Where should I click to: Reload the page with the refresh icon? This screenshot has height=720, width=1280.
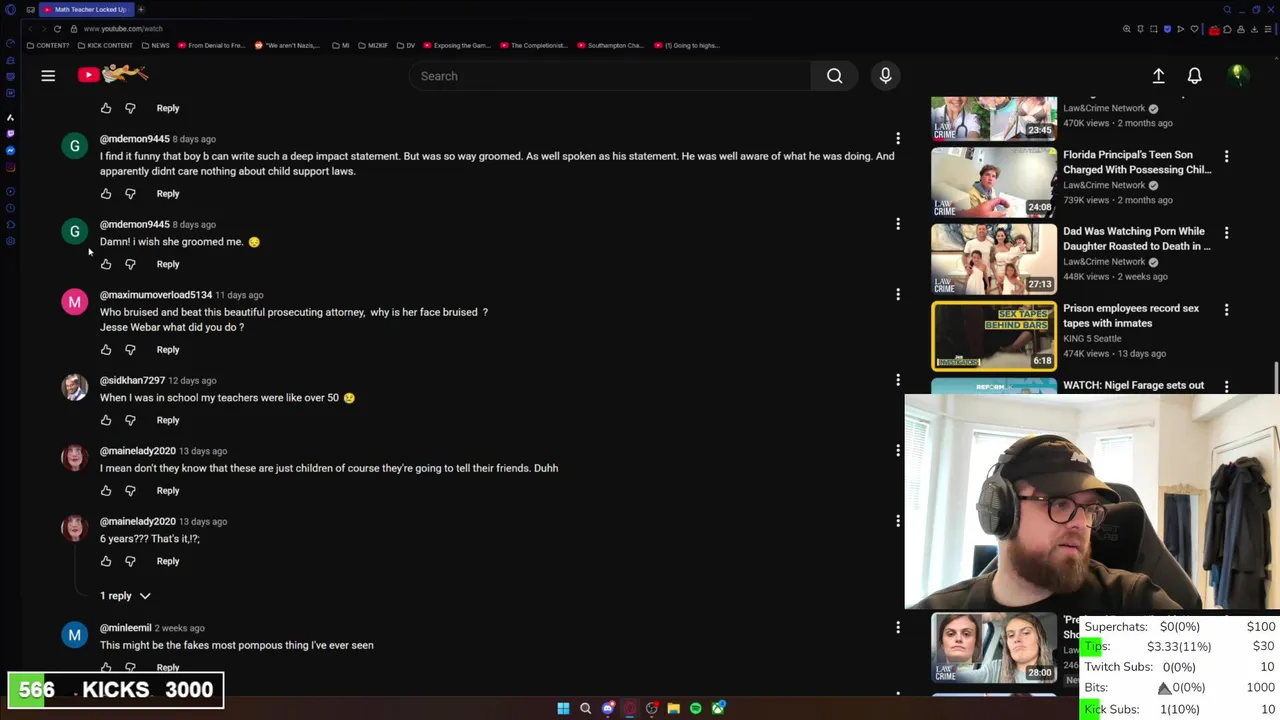tap(57, 29)
